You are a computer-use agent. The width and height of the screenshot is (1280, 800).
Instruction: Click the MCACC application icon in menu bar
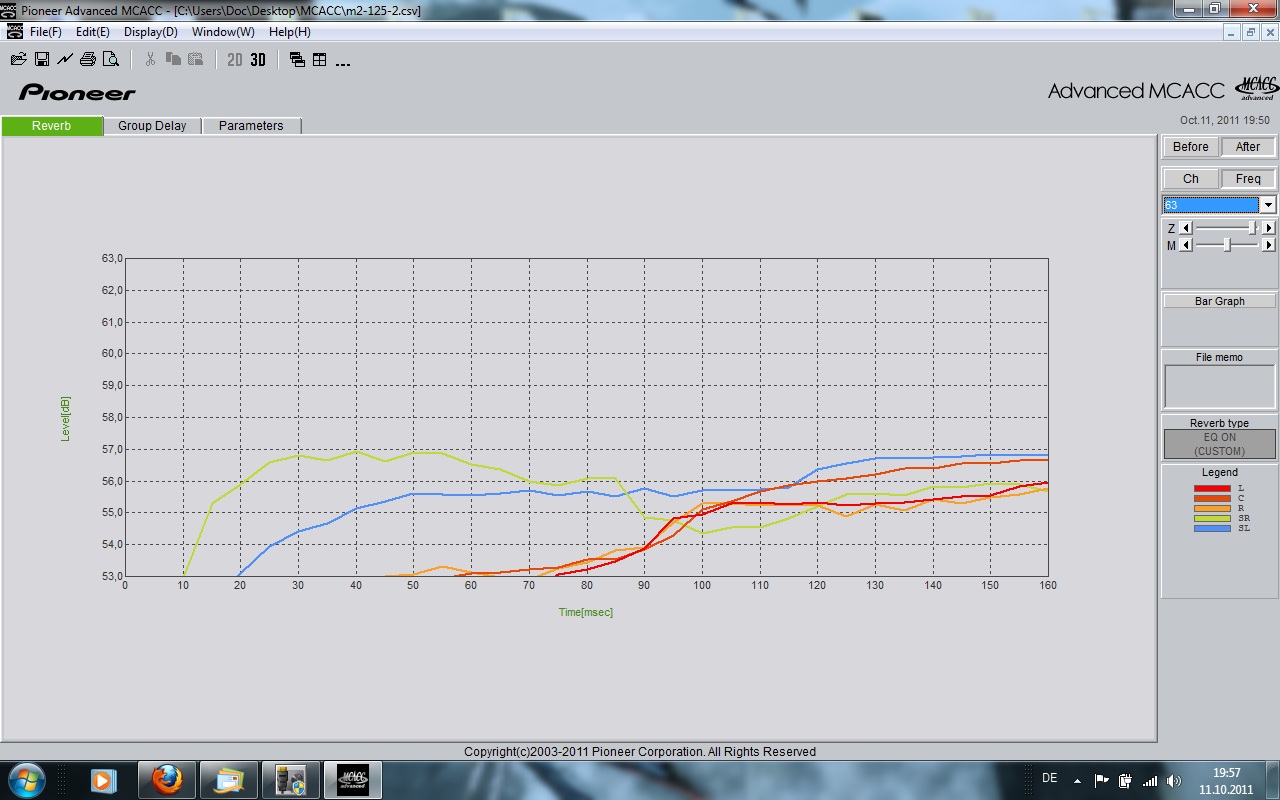(14, 31)
